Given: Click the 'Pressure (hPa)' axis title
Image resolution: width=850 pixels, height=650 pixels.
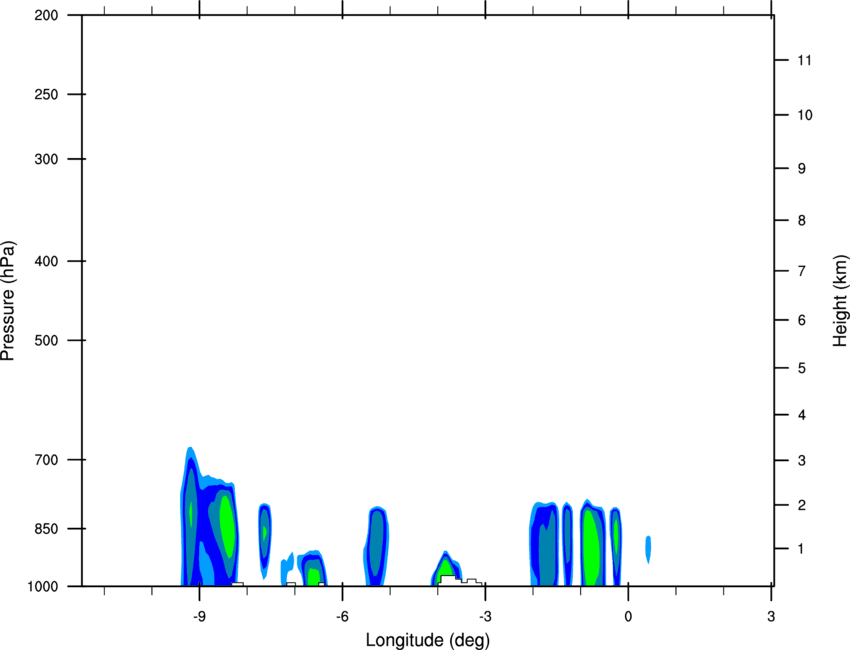Looking at the screenshot, I should tap(8, 301).
